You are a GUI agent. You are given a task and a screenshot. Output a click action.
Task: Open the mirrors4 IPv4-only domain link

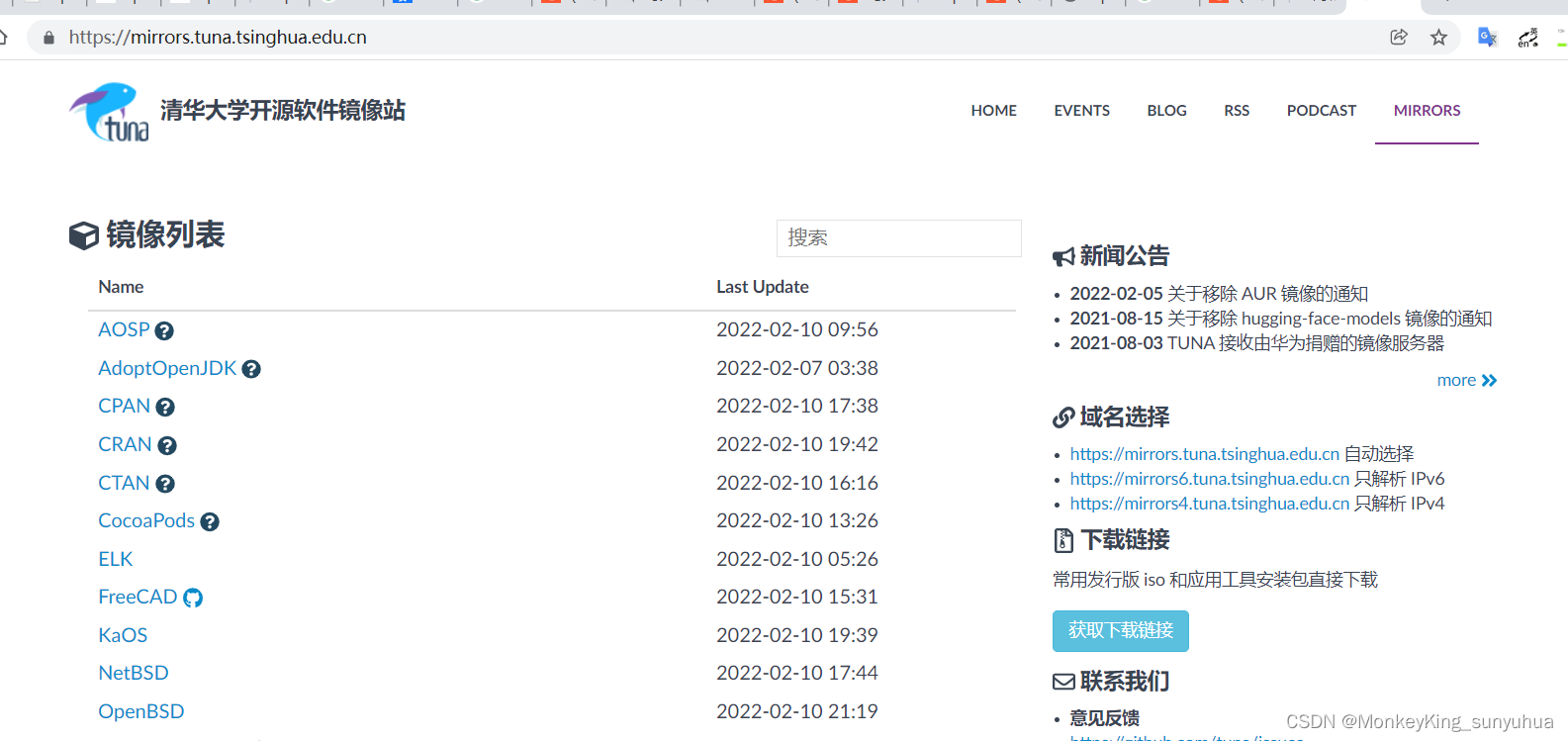click(x=1209, y=504)
